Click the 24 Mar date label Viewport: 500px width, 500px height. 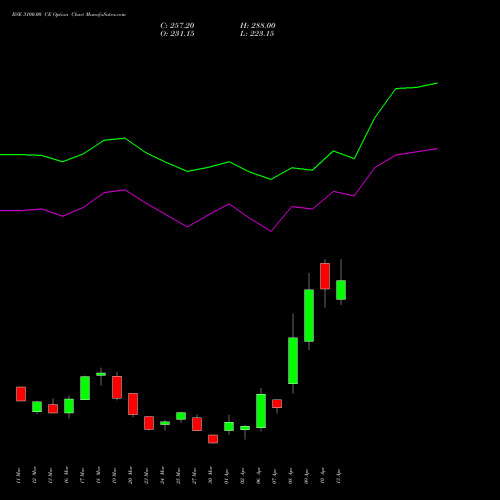point(162,475)
